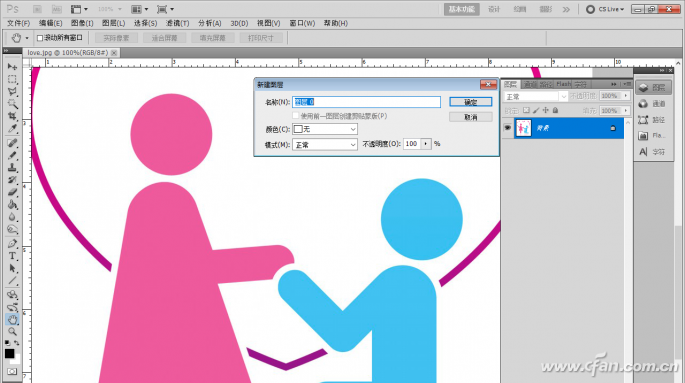Select 基本功能 workspace button
Viewport: 685px width, 383px height.
(x=462, y=9)
